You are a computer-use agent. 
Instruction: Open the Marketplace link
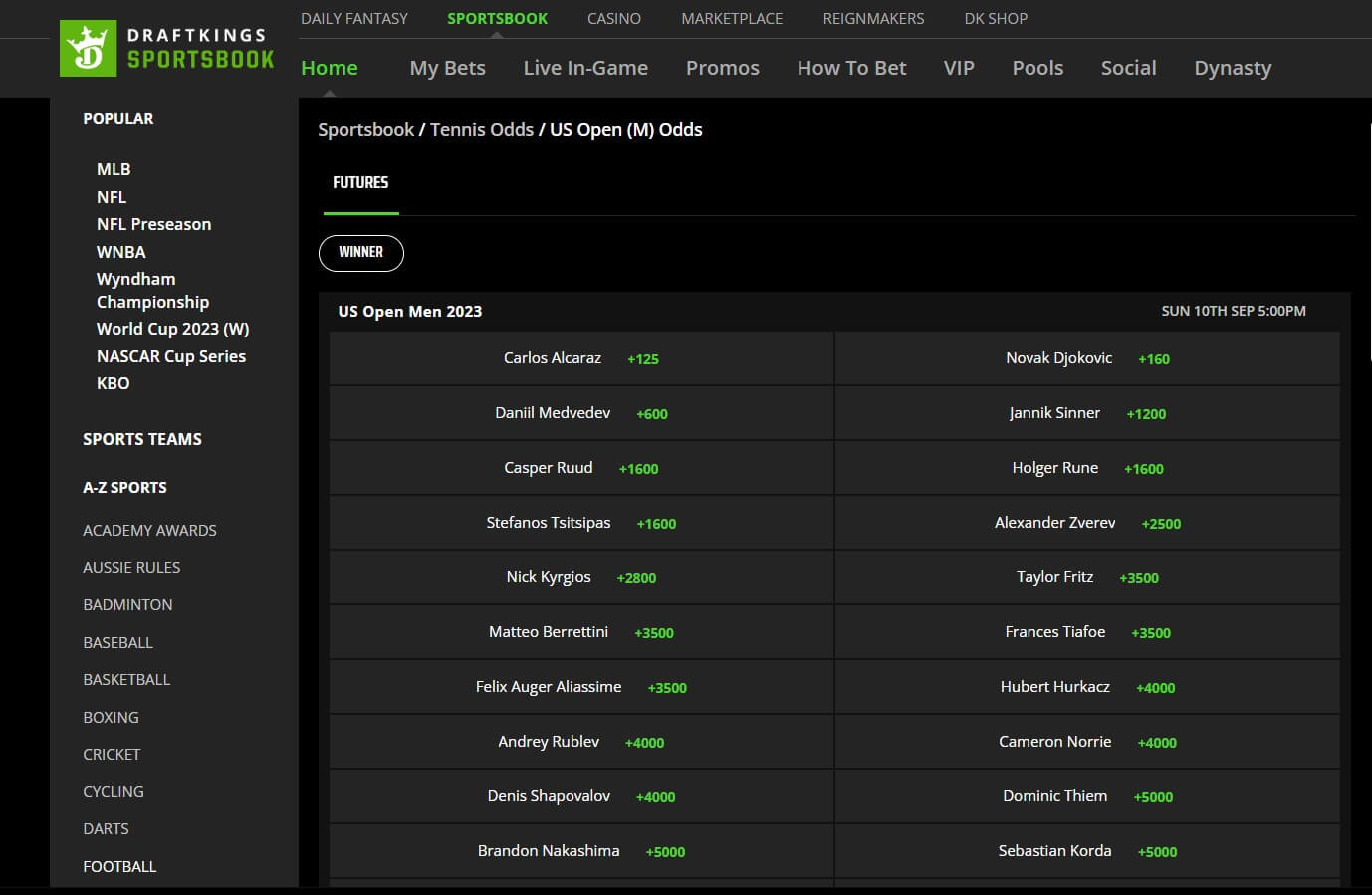coord(732,18)
